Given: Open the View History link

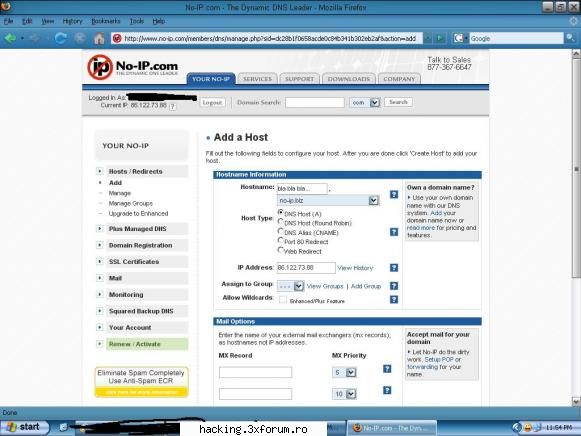Looking at the screenshot, I should (355, 268).
